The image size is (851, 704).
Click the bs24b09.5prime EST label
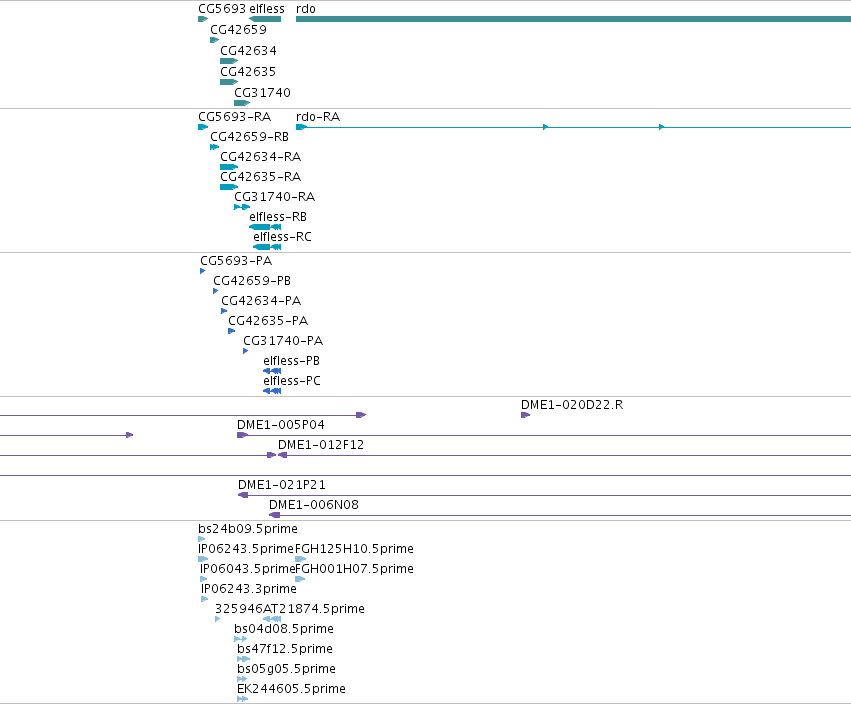(x=248, y=529)
